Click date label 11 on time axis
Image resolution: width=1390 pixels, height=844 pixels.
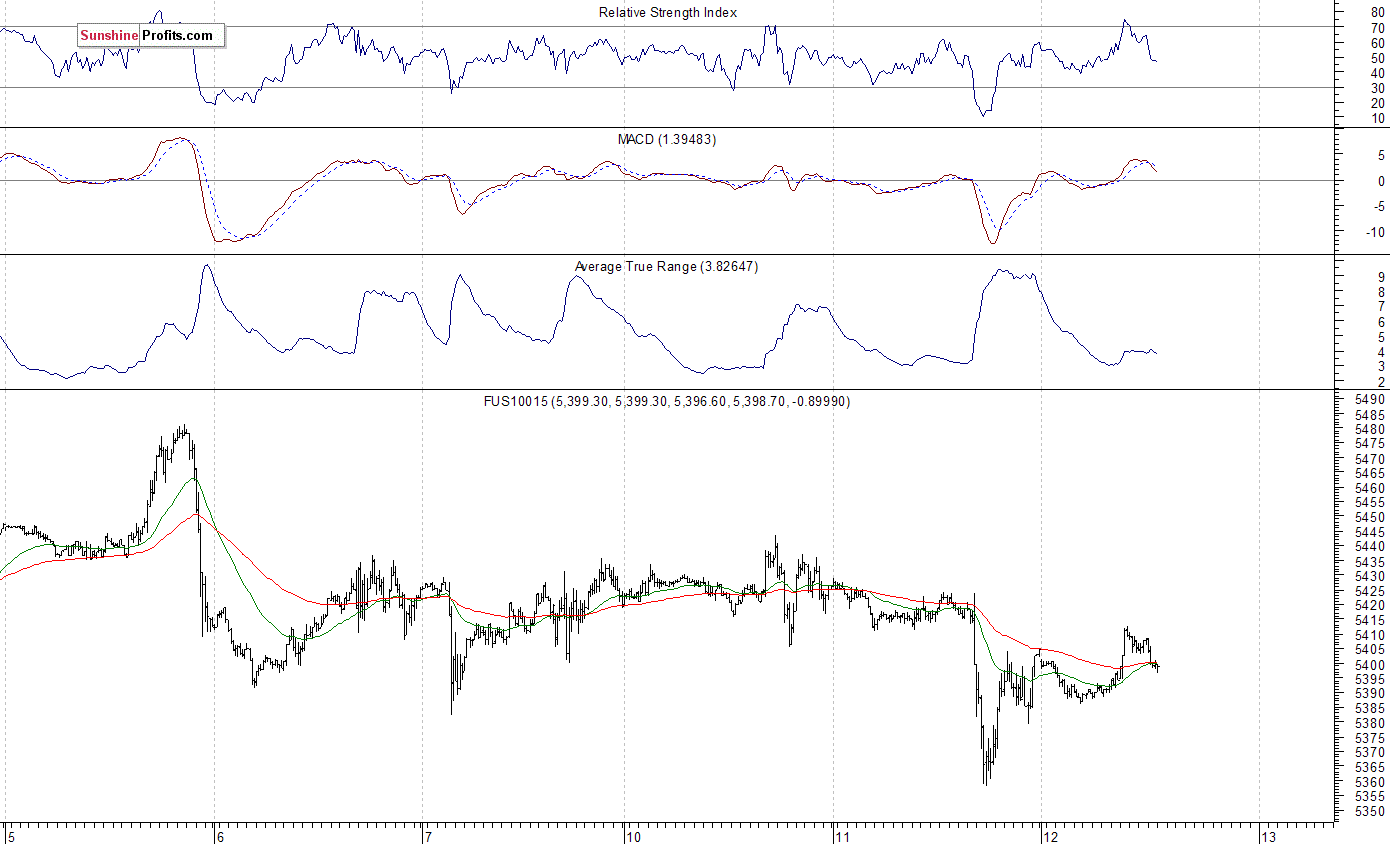(x=842, y=835)
